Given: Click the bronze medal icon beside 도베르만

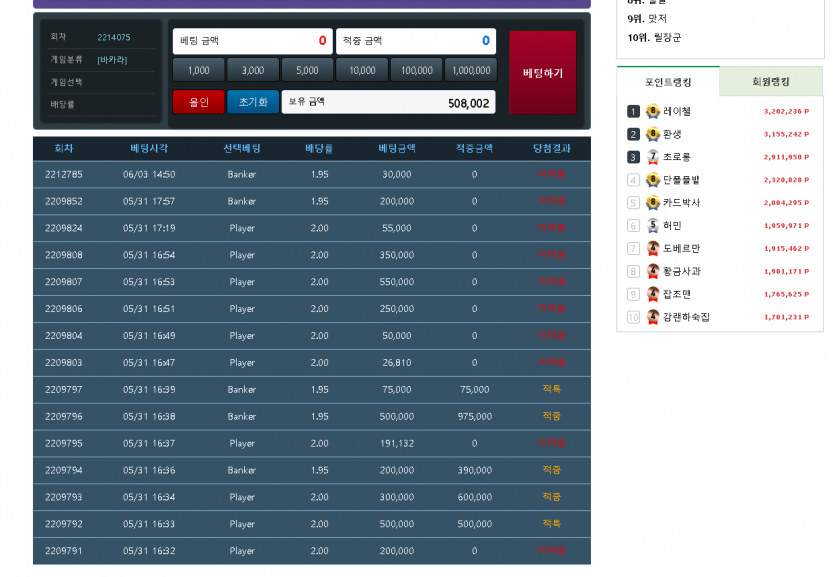Looking at the screenshot, I should point(653,249).
